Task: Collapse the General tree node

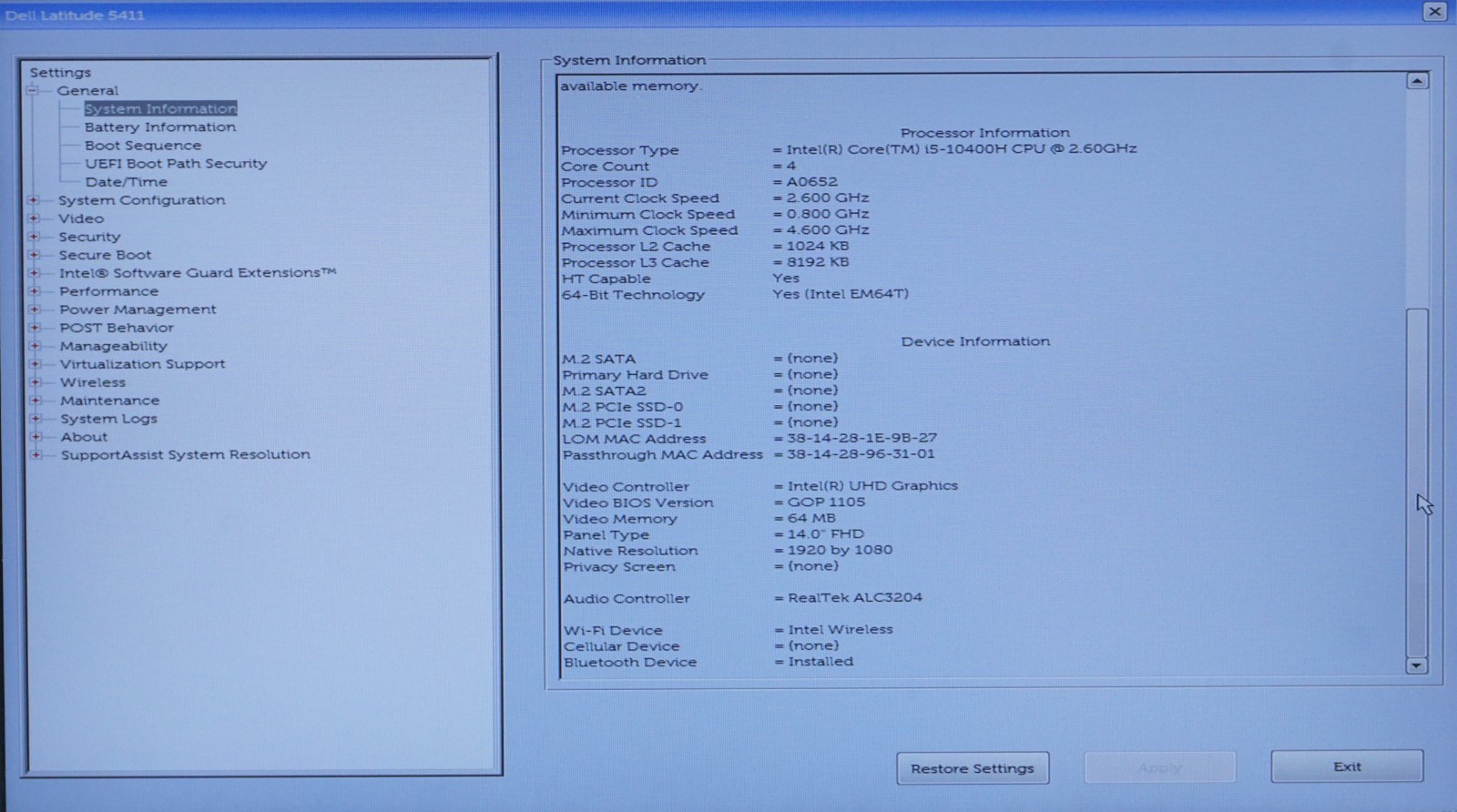Action: coord(34,90)
